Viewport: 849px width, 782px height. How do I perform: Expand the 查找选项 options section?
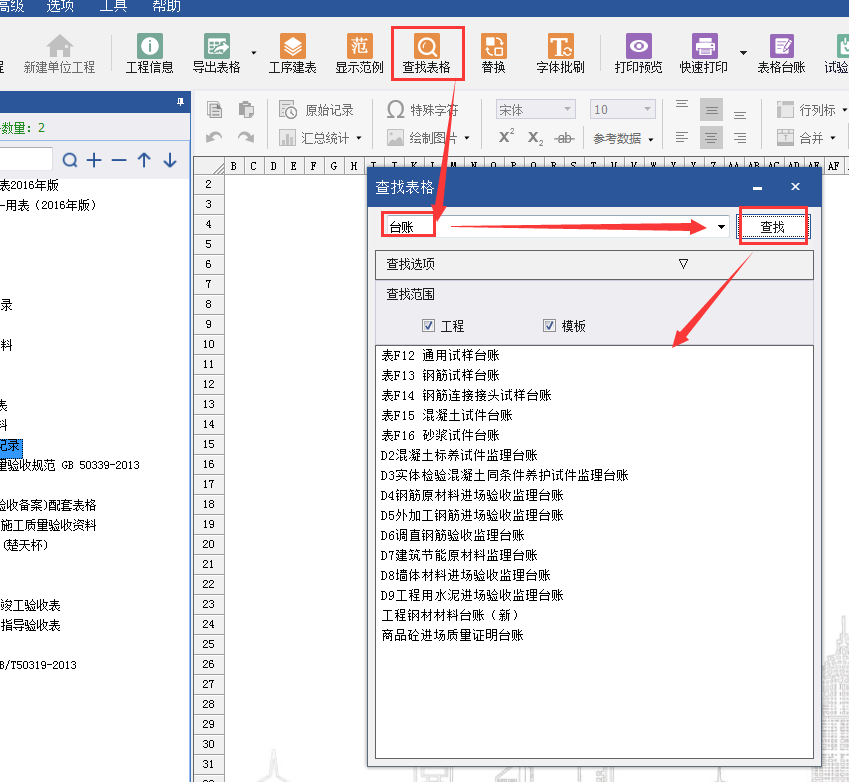[x=684, y=265]
